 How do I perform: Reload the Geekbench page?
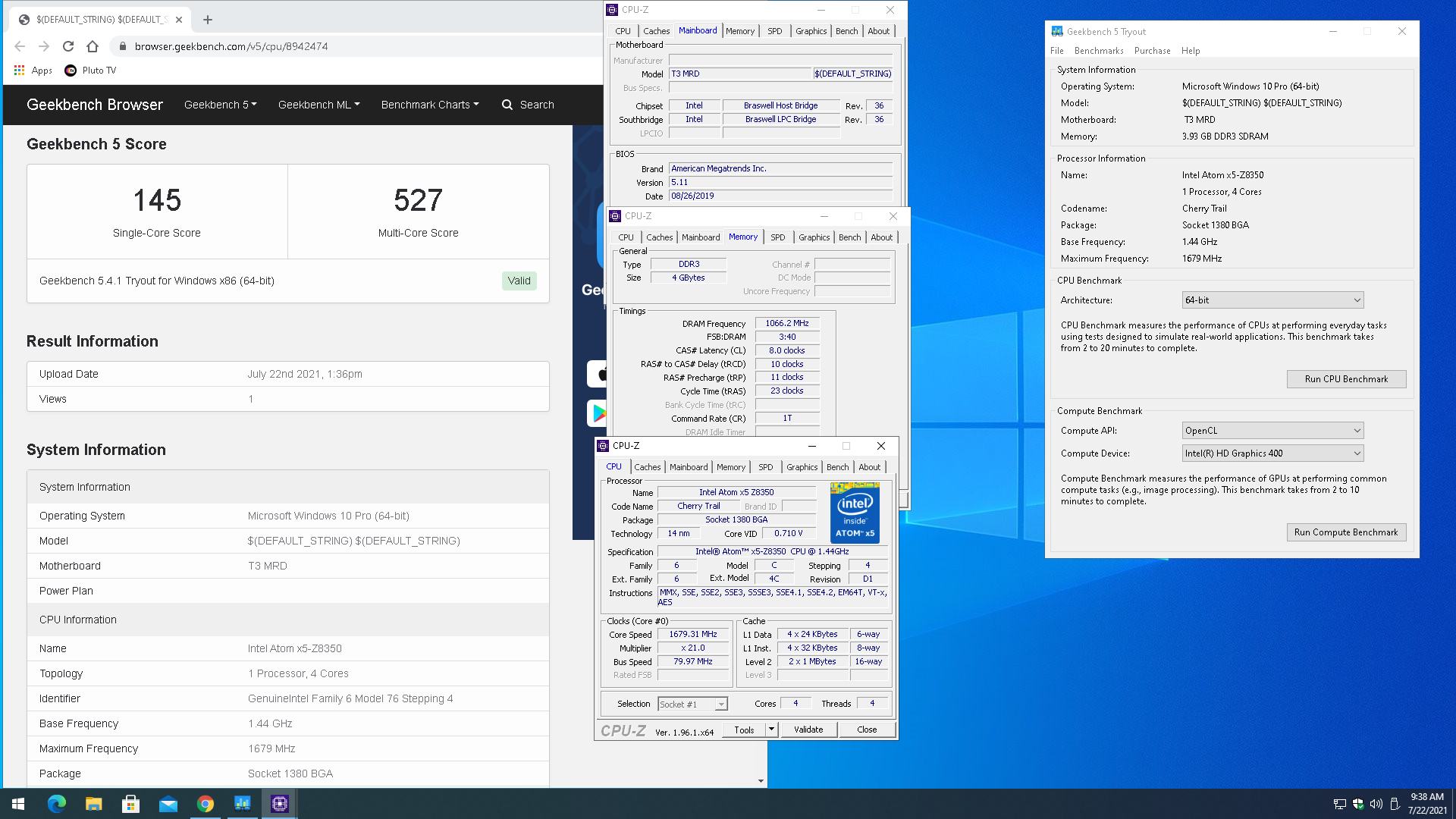tap(68, 46)
